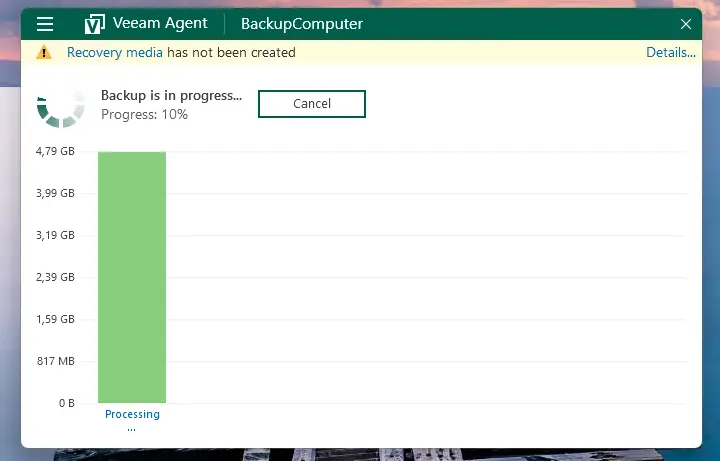Click the 0 B axis label
The image size is (720, 461).
[66, 403]
